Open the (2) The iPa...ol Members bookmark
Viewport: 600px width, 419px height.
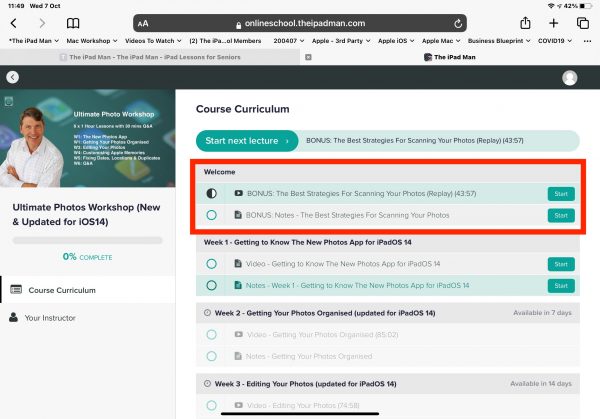(225, 41)
